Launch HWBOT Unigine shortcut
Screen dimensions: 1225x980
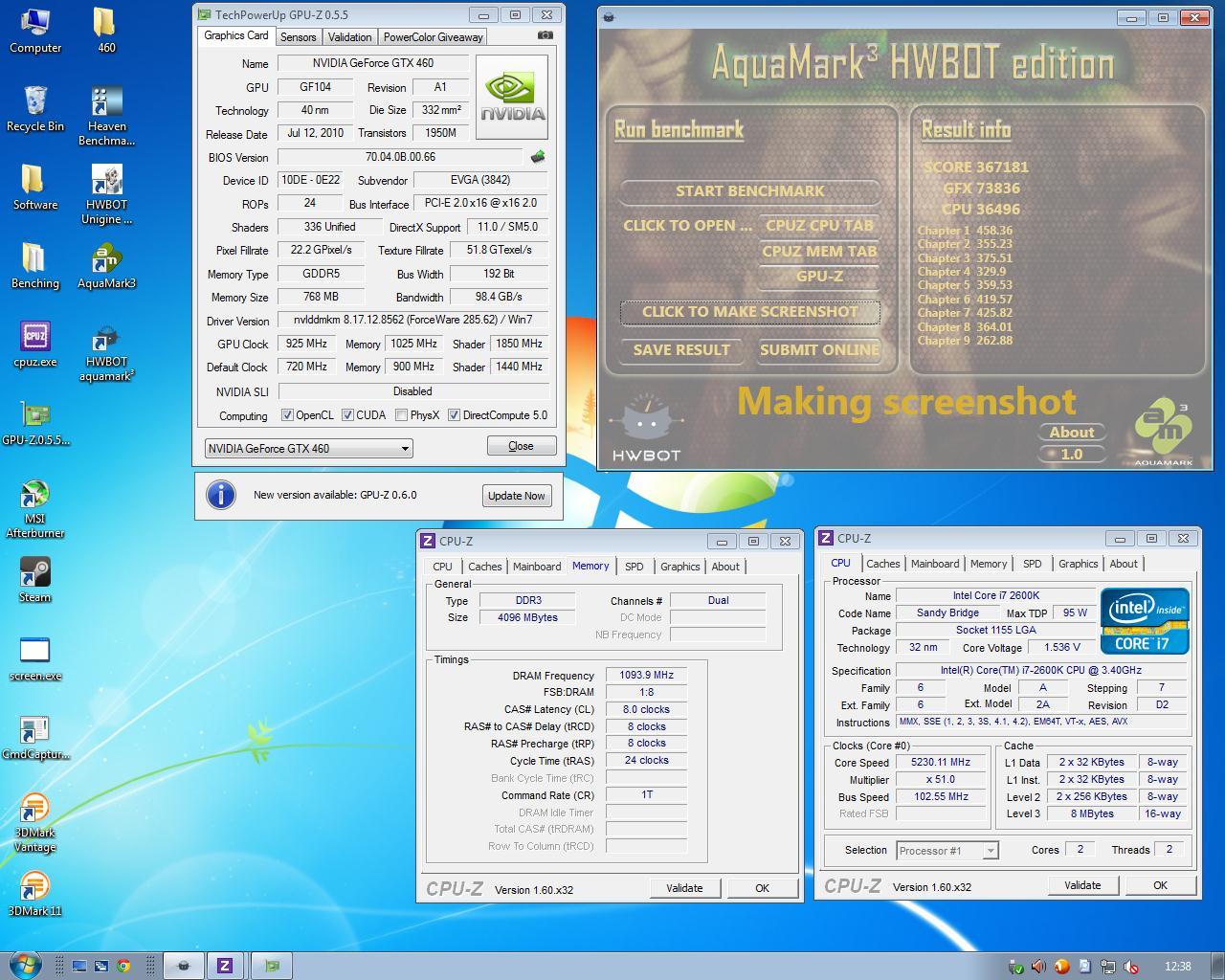click(x=106, y=194)
